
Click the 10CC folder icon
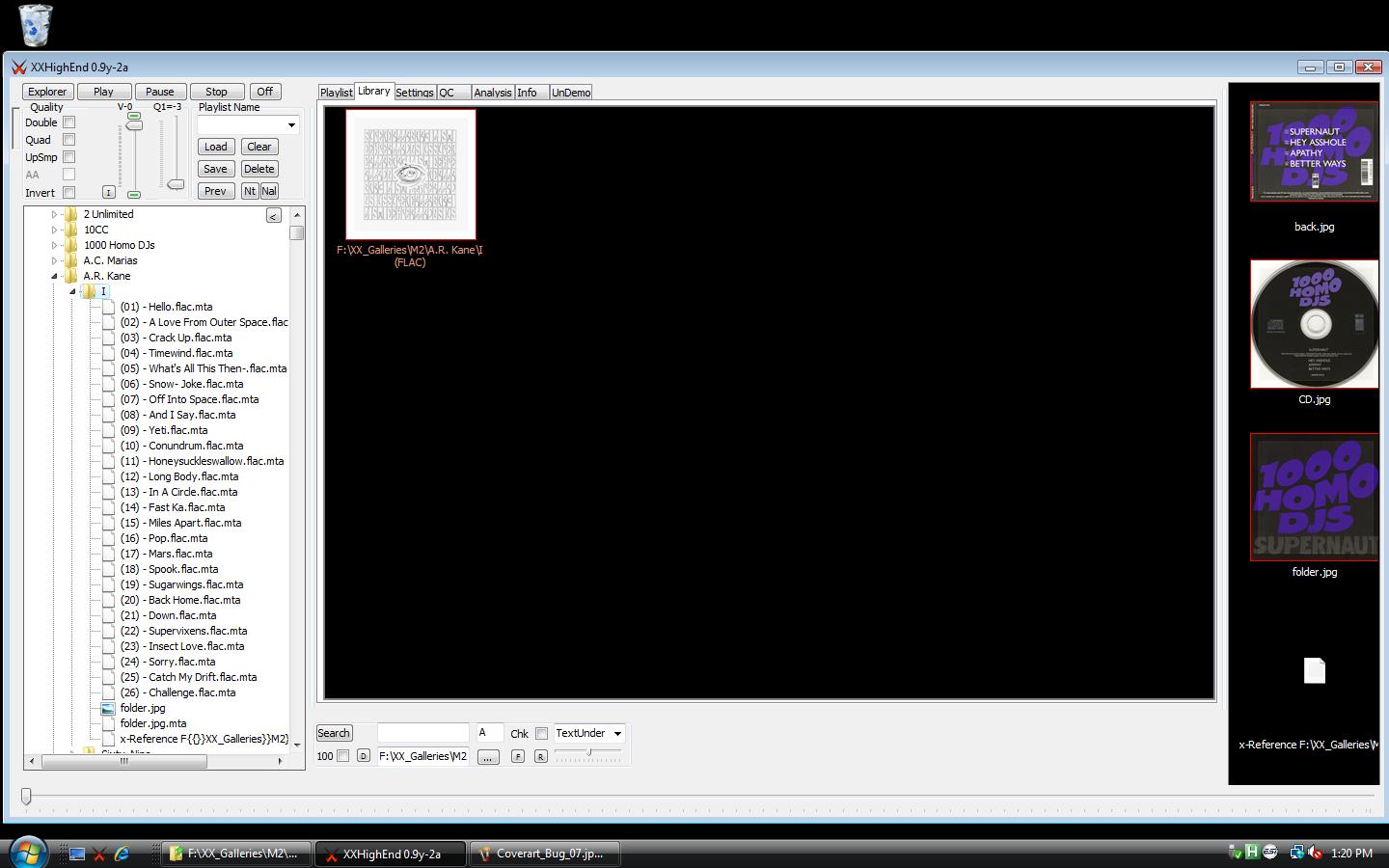(x=70, y=230)
